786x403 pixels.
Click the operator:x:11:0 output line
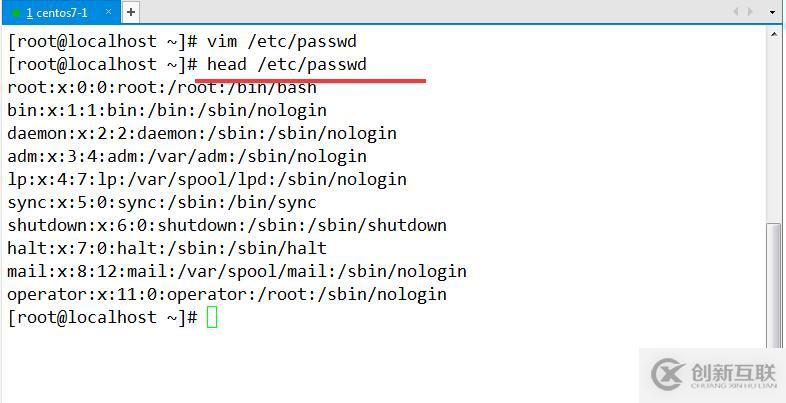pos(226,294)
